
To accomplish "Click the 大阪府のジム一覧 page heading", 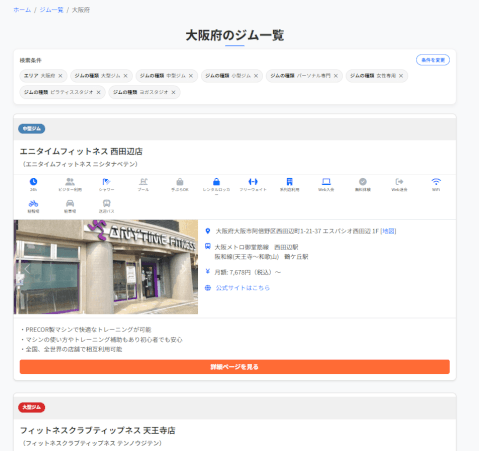I will pyautogui.click(x=235, y=35).
